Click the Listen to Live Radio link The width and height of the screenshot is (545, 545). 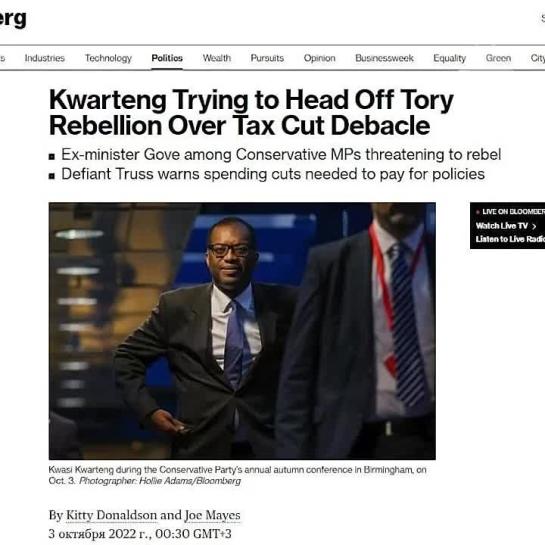click(510, 239)
